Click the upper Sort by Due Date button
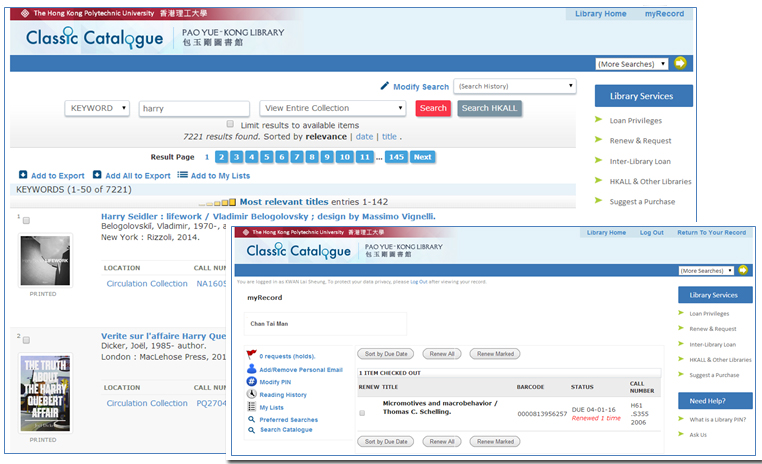The height and width of the screenshot is (464, 762). [386, 354]
